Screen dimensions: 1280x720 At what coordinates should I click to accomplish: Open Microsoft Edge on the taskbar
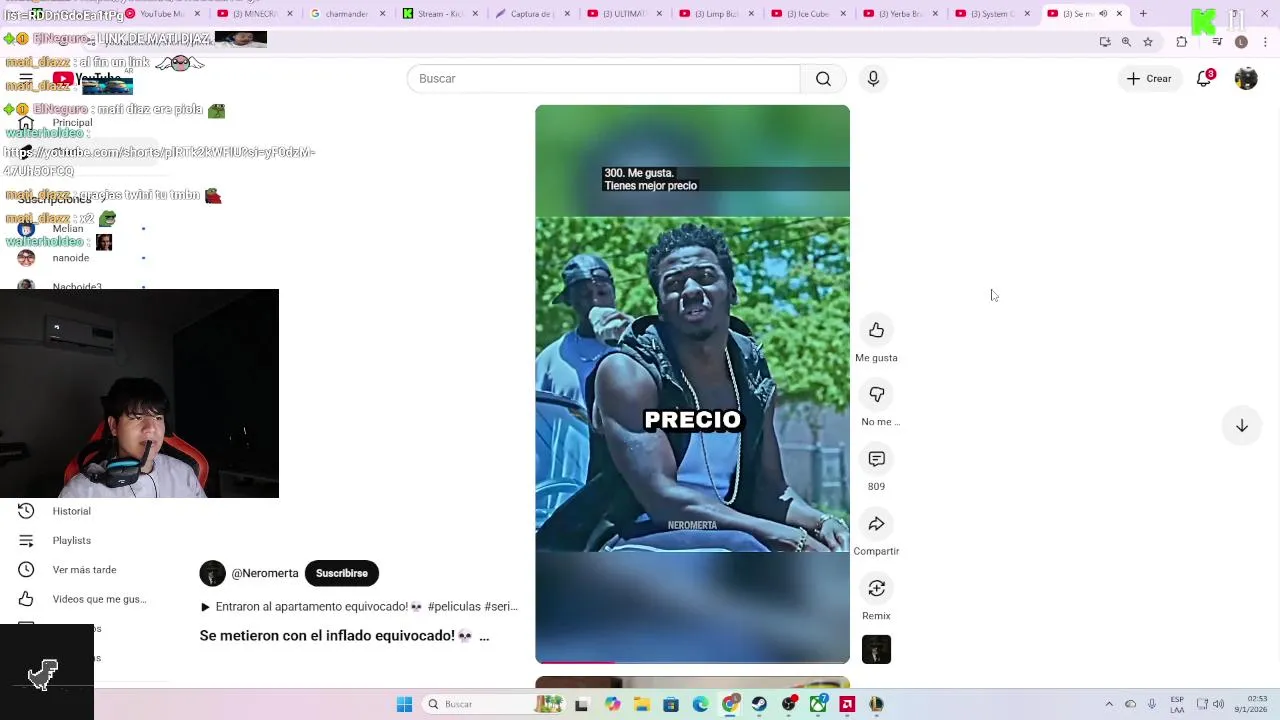click(700, 704)
